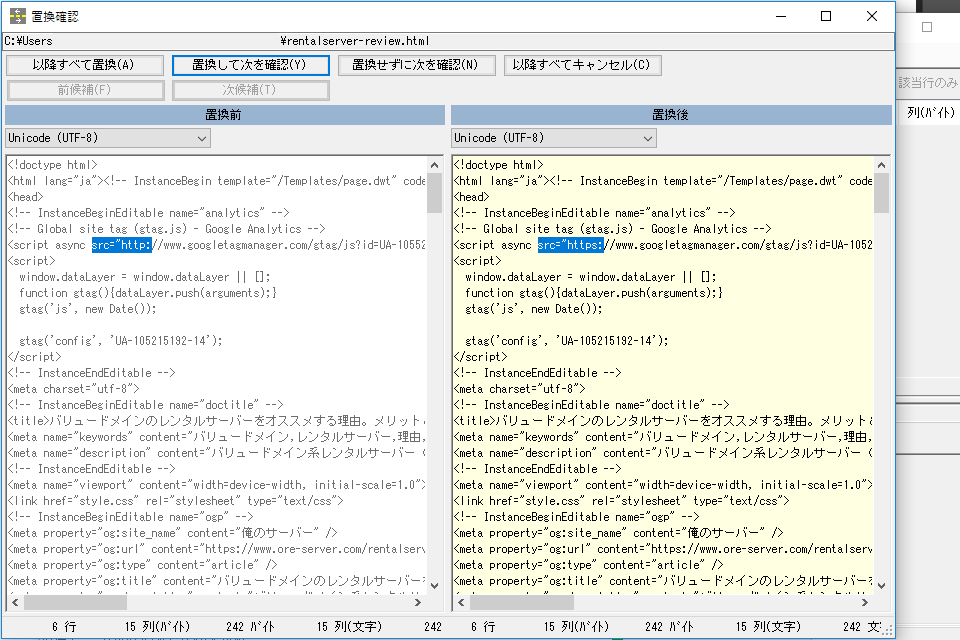This screenshot has width=960, height=640.
Task: Click the viewport meta line in 置換後 pane
Action: pos(663,485)
